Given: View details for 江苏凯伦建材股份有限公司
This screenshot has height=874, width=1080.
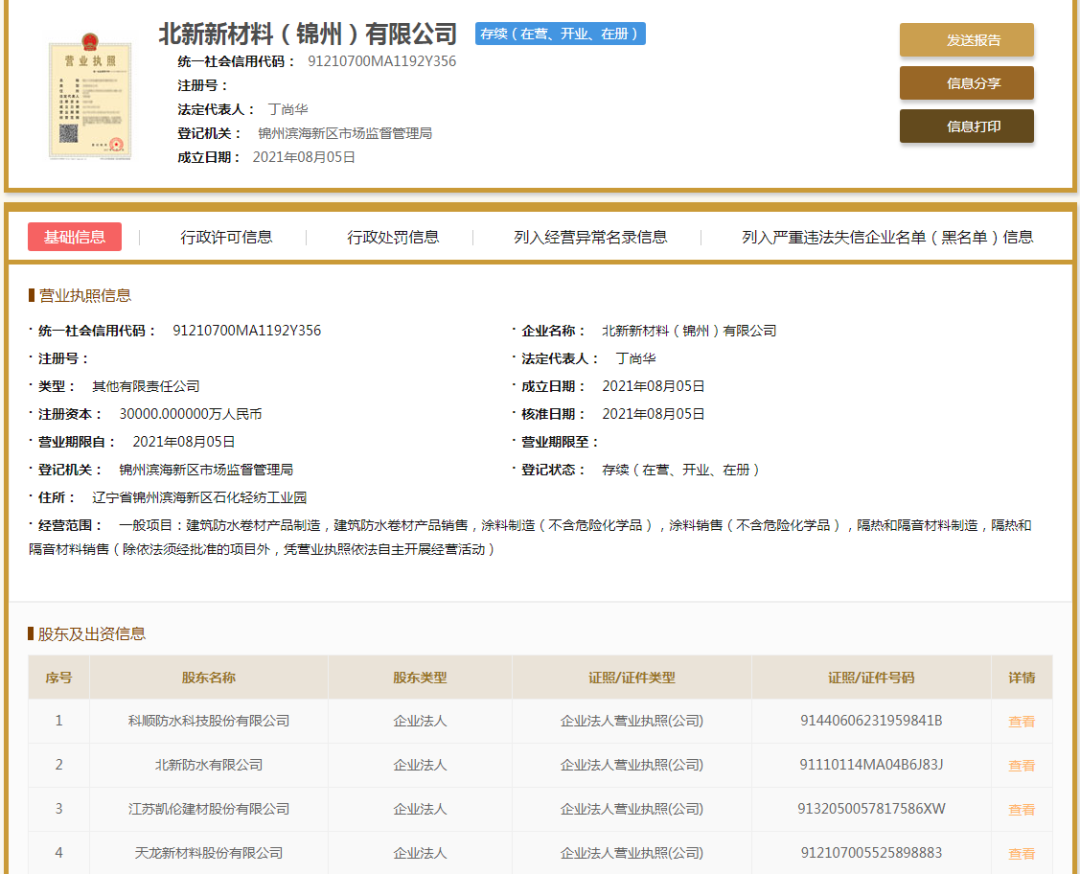Looking at the screenshot, I should pos(1021,809).
